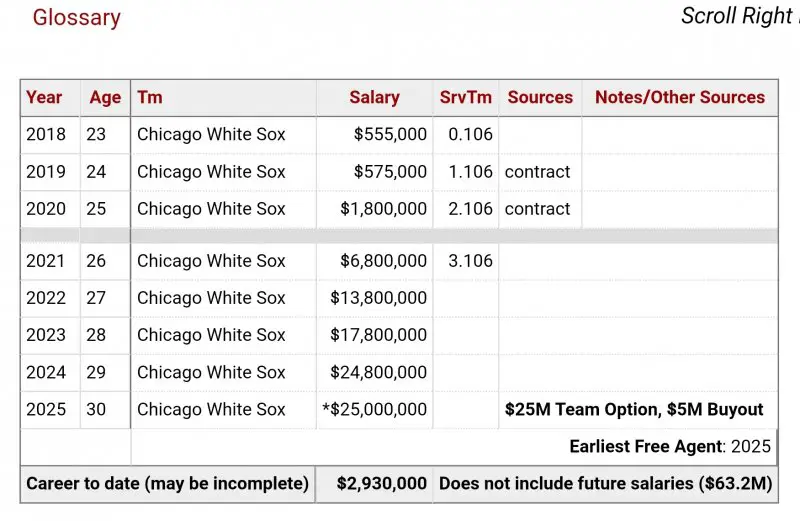Click the career total $2,930,000 cell
The width and height of the screenshot is (800, 521).
[383, 484]
